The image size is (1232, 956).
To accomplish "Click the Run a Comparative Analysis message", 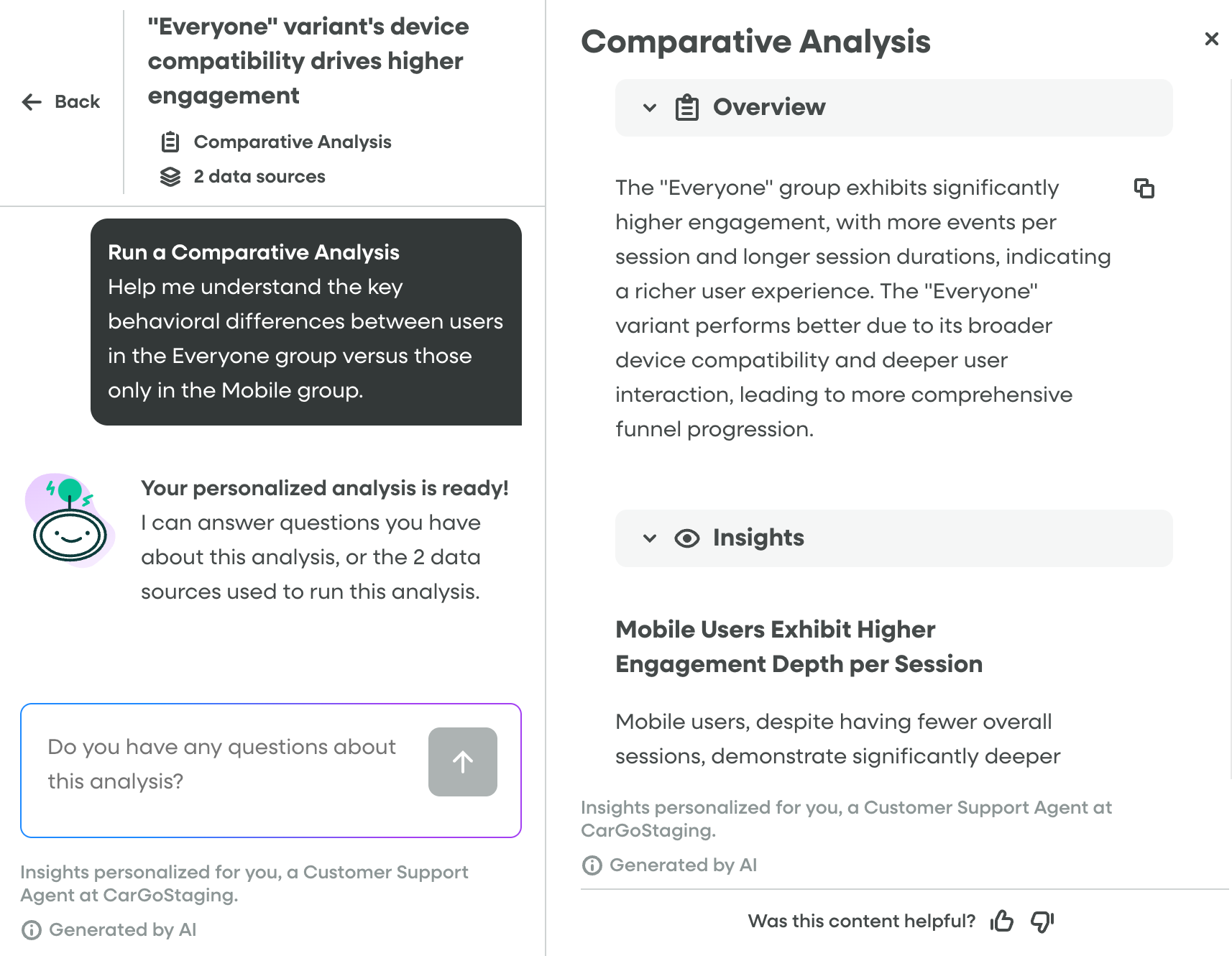I will coord(306,321).
